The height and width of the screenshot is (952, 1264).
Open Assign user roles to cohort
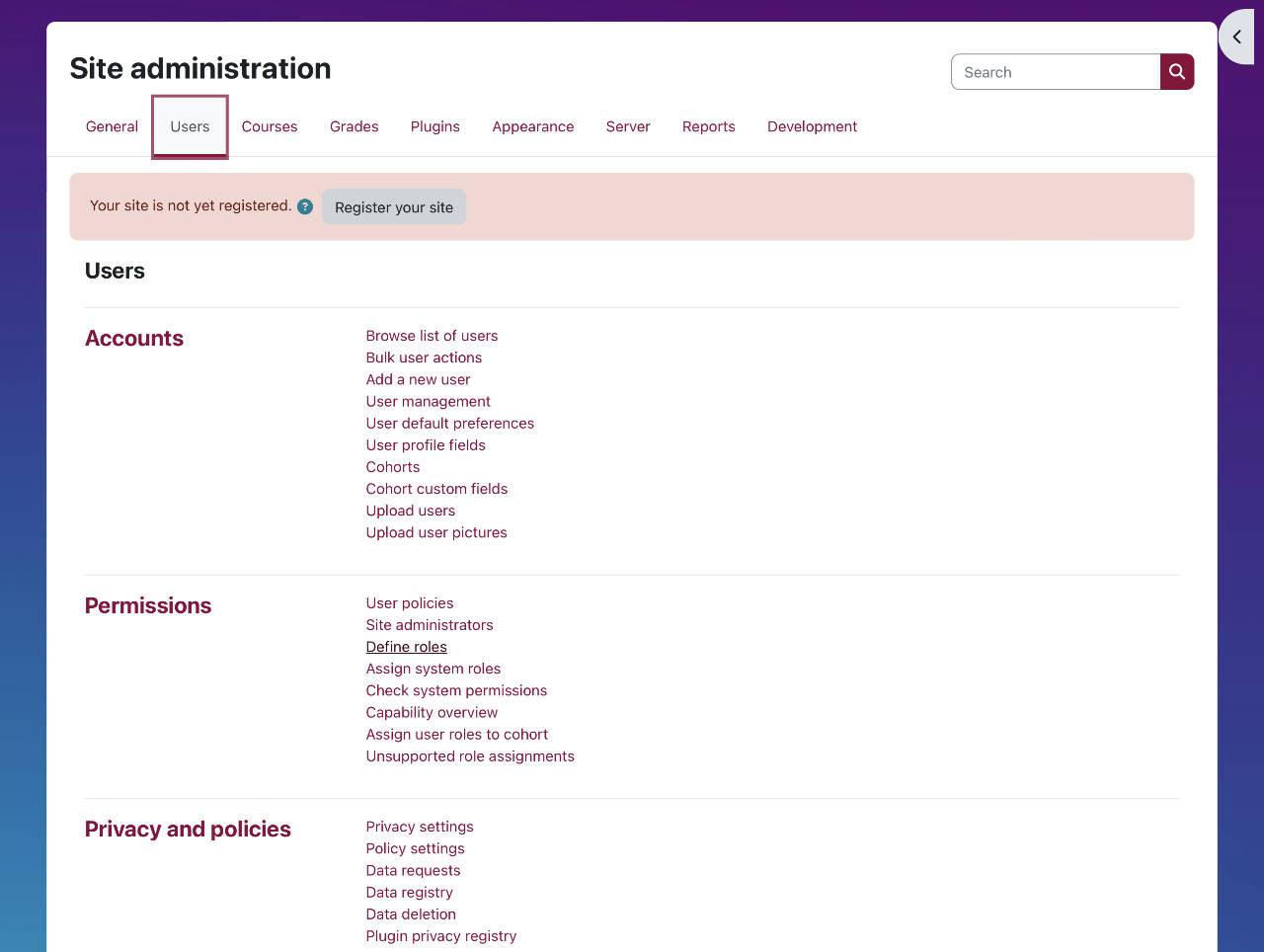(x=456, y=734)
